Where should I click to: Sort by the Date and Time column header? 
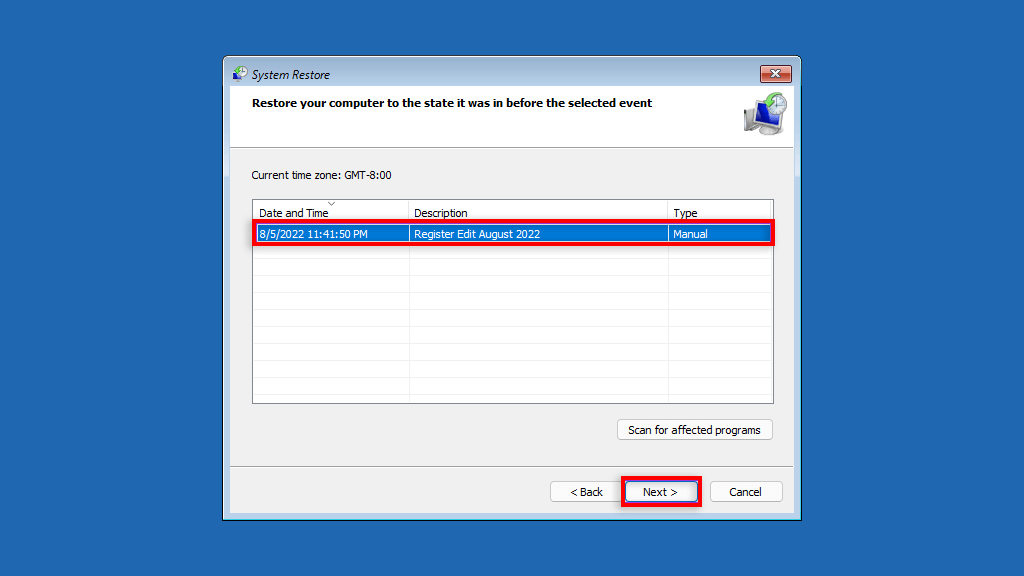[x=293, y=213]
